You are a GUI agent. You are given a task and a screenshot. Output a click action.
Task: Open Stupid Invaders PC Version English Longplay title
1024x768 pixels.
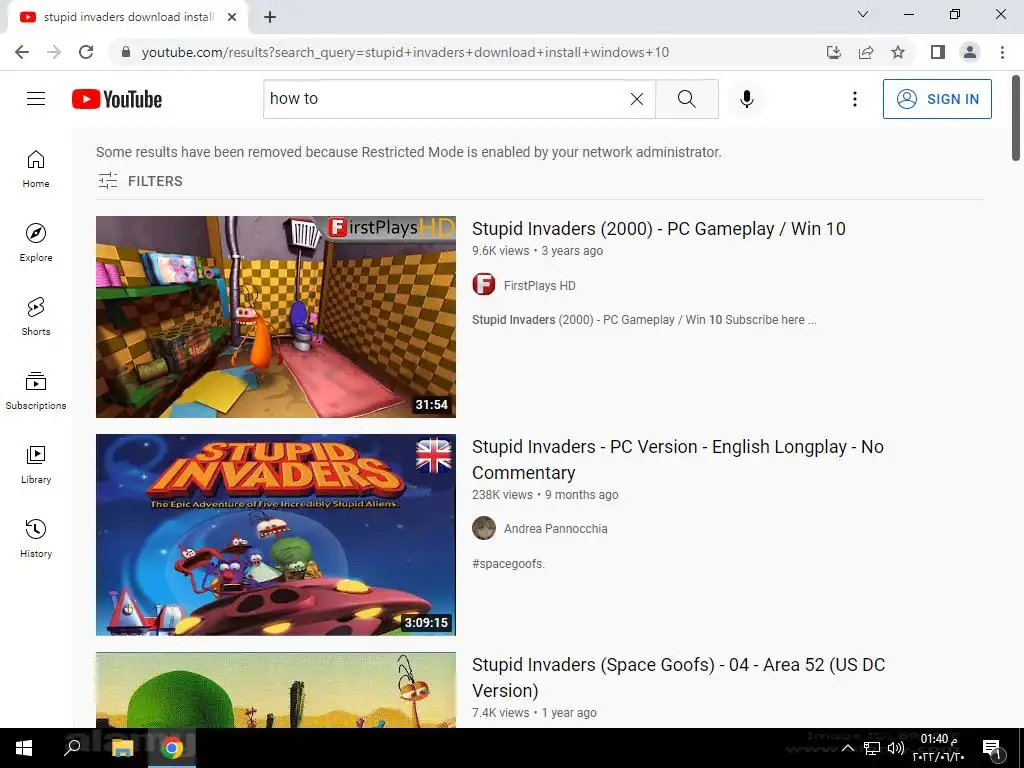(x=678, y=459)
